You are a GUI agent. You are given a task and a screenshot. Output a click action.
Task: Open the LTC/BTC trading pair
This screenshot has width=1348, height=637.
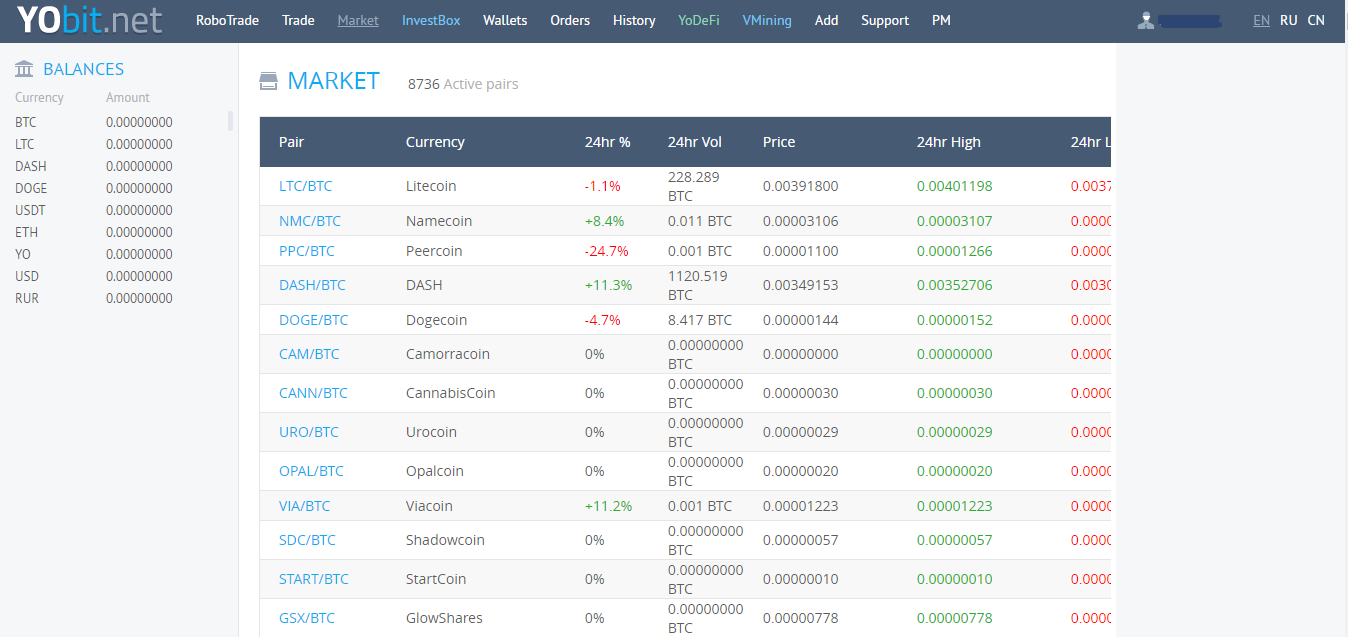[305, 186]
